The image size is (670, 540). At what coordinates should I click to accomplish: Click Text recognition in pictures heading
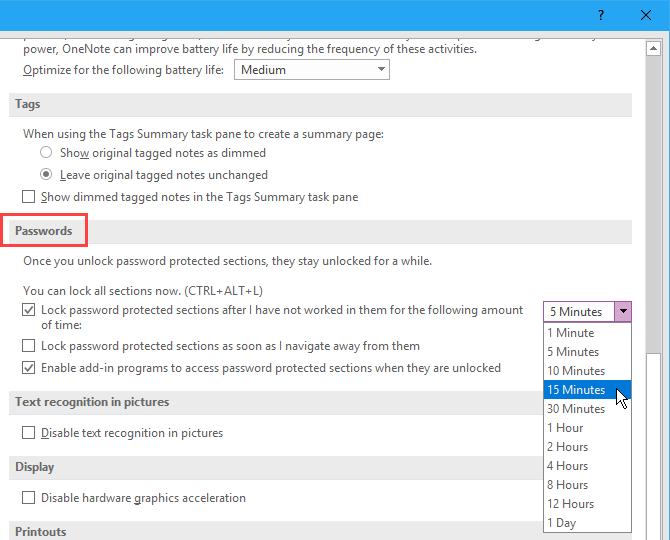coord(92,402)
